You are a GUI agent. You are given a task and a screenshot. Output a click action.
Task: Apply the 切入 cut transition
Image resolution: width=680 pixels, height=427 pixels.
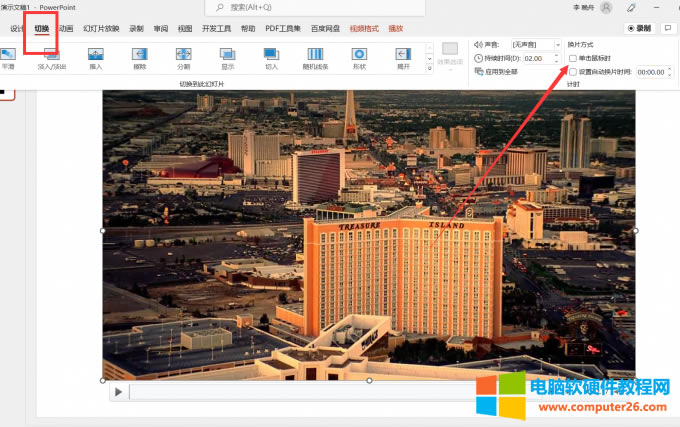271,56
